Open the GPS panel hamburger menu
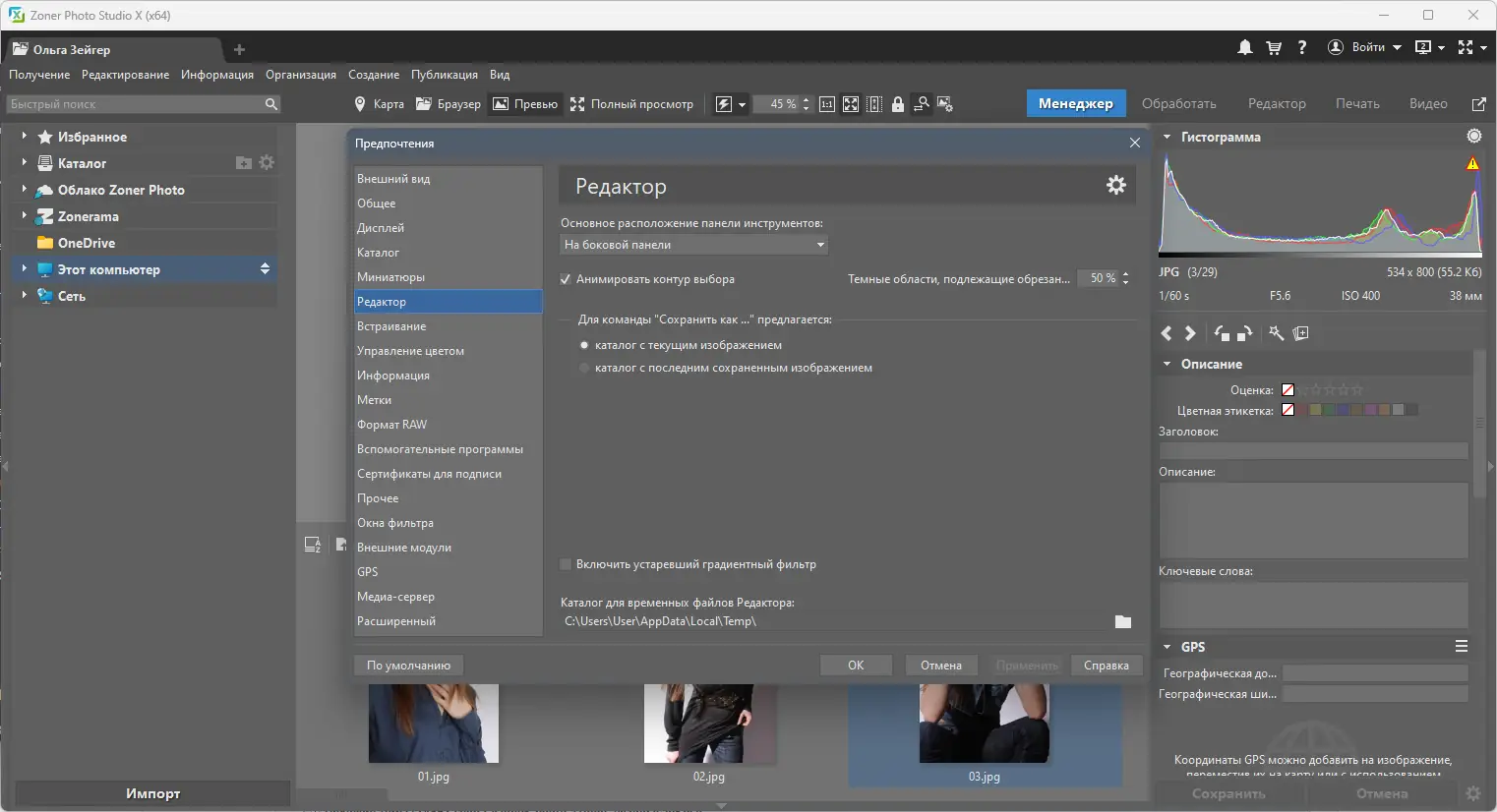 coord(1461,647)
